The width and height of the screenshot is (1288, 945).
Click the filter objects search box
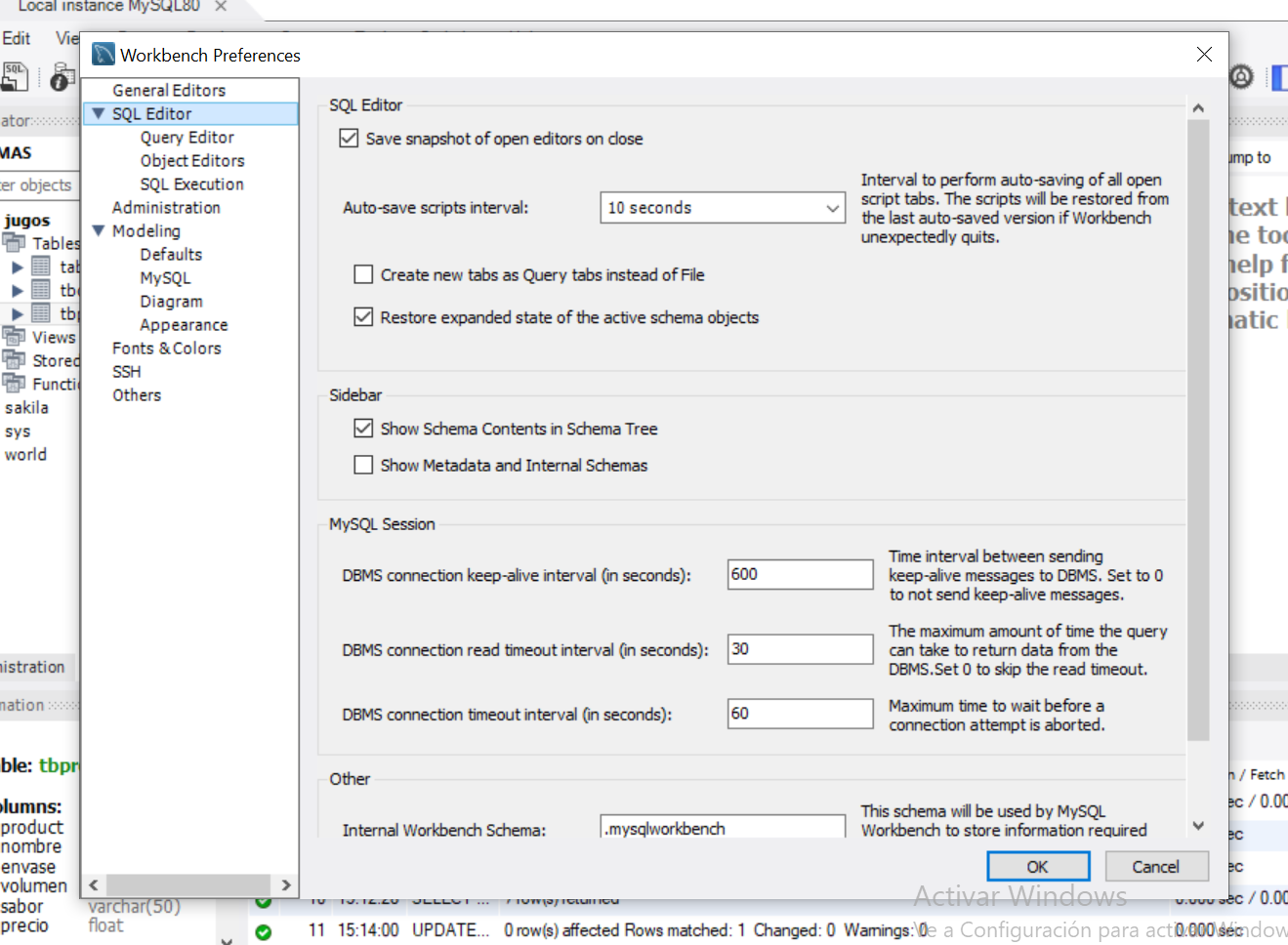tap(39, 185)
